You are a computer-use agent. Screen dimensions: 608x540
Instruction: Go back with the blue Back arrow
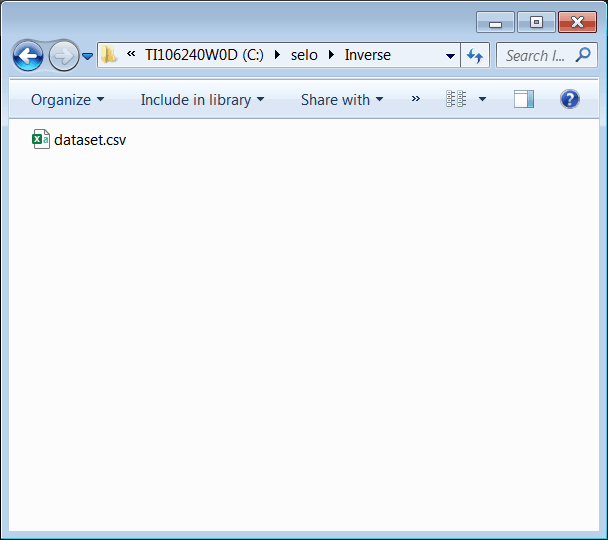[x=28, y=56]
